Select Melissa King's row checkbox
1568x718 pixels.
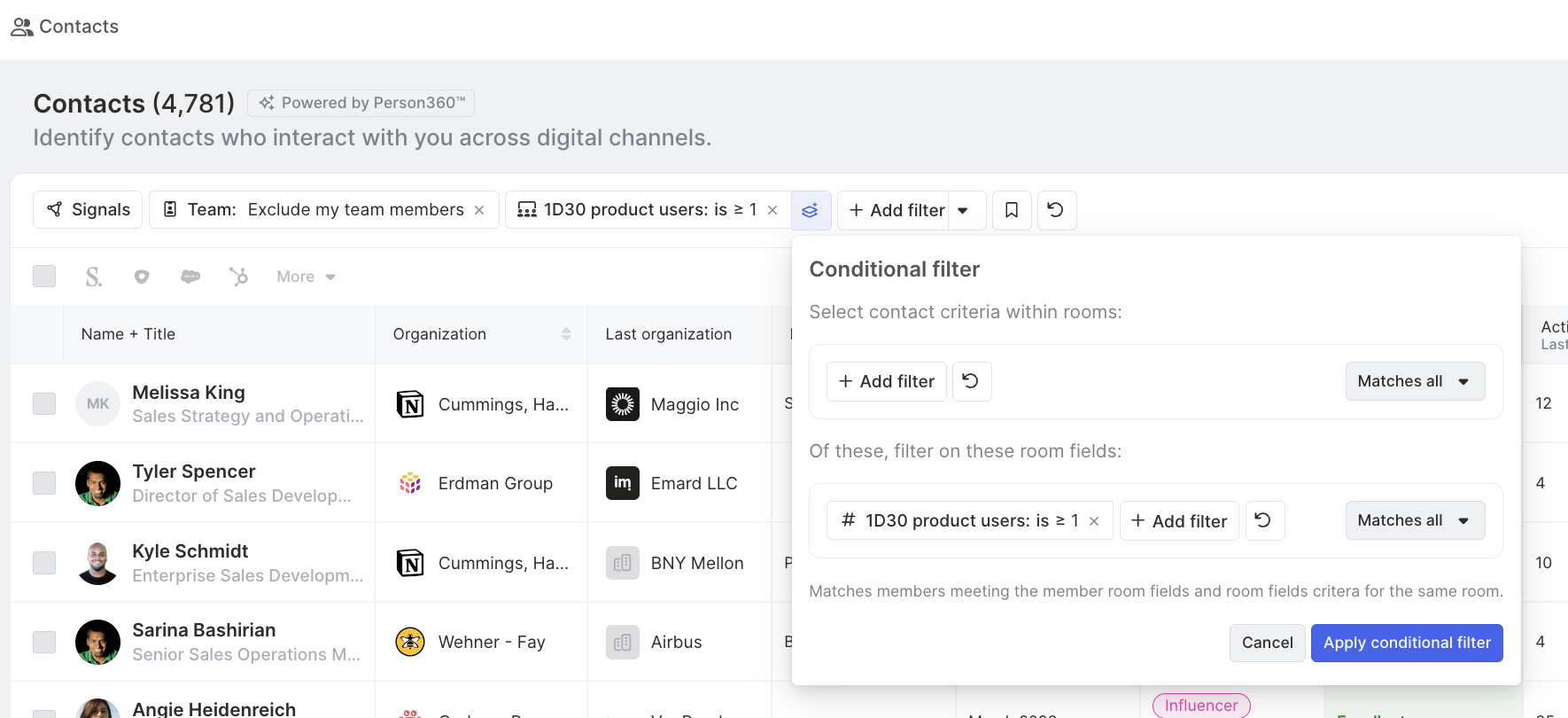(x=44, y=404)
